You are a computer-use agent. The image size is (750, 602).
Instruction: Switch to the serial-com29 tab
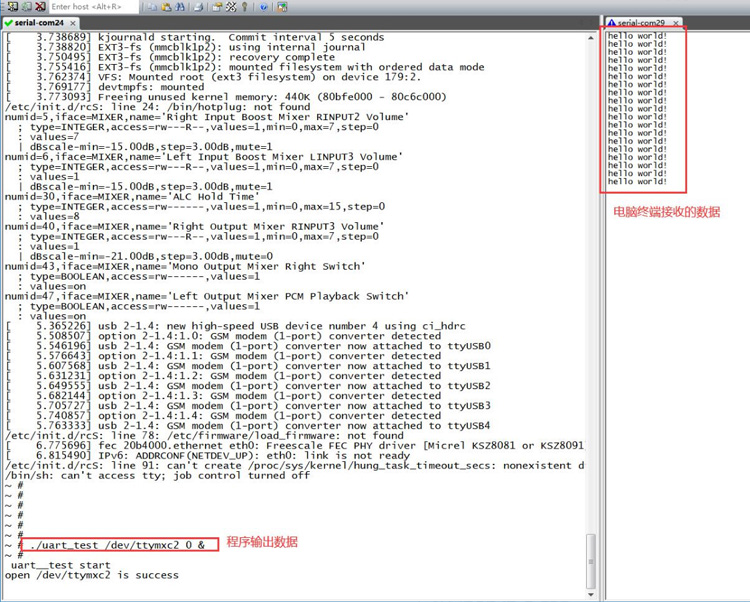coord(640,22)
